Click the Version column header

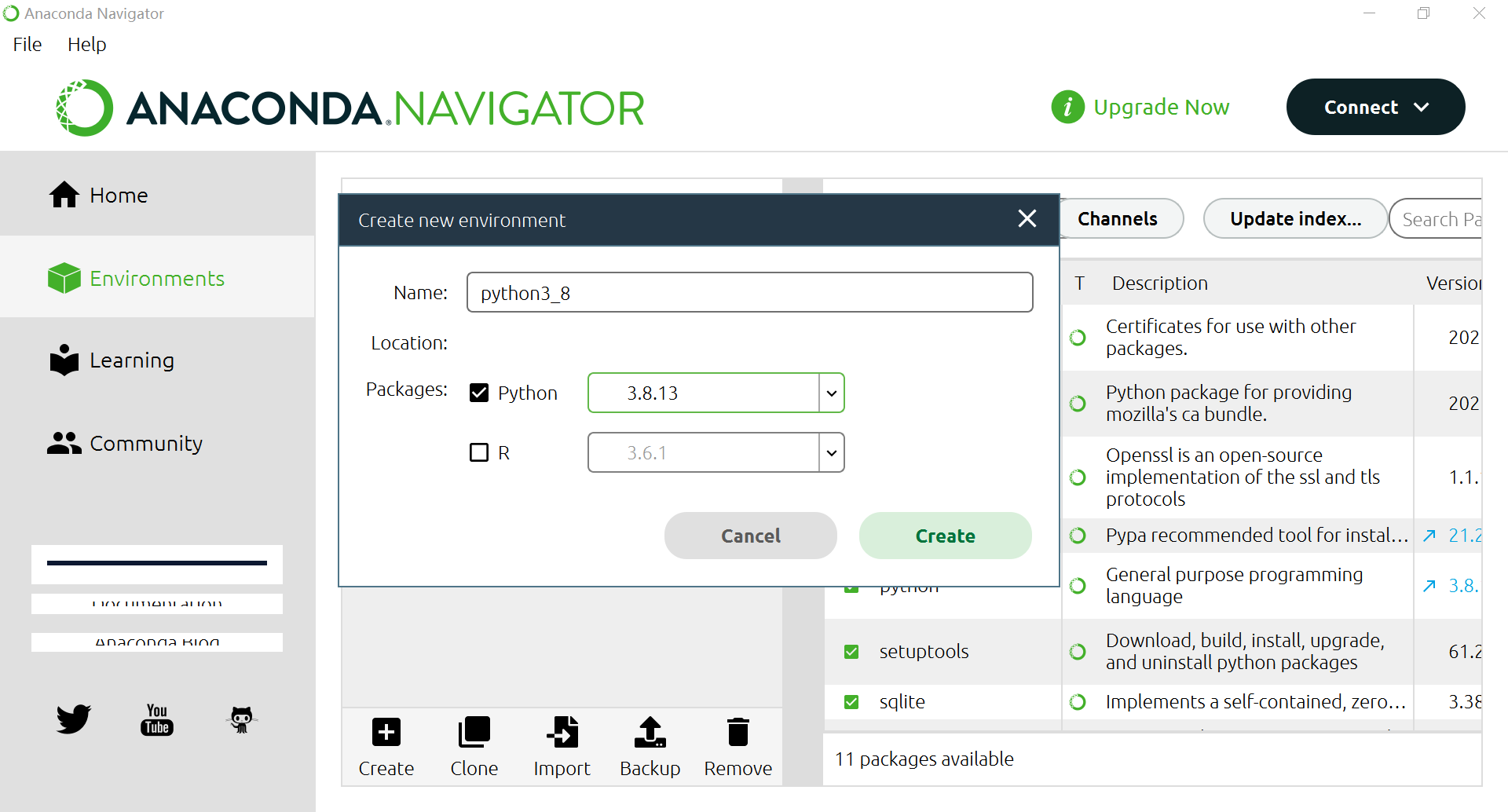1454,283
